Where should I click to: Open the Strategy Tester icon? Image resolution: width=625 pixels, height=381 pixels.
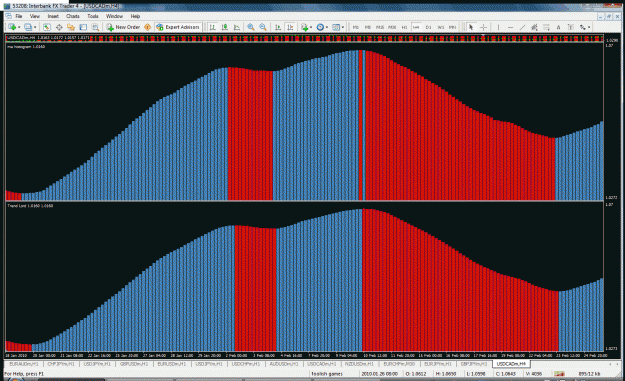point(95,27)
